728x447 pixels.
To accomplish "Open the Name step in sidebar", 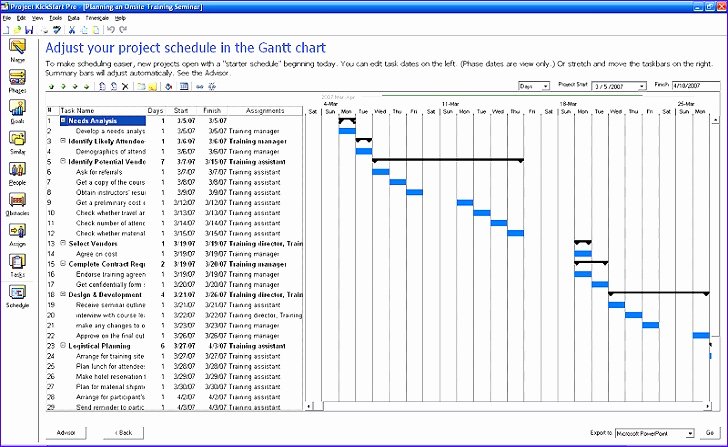I will coord(17,51).
